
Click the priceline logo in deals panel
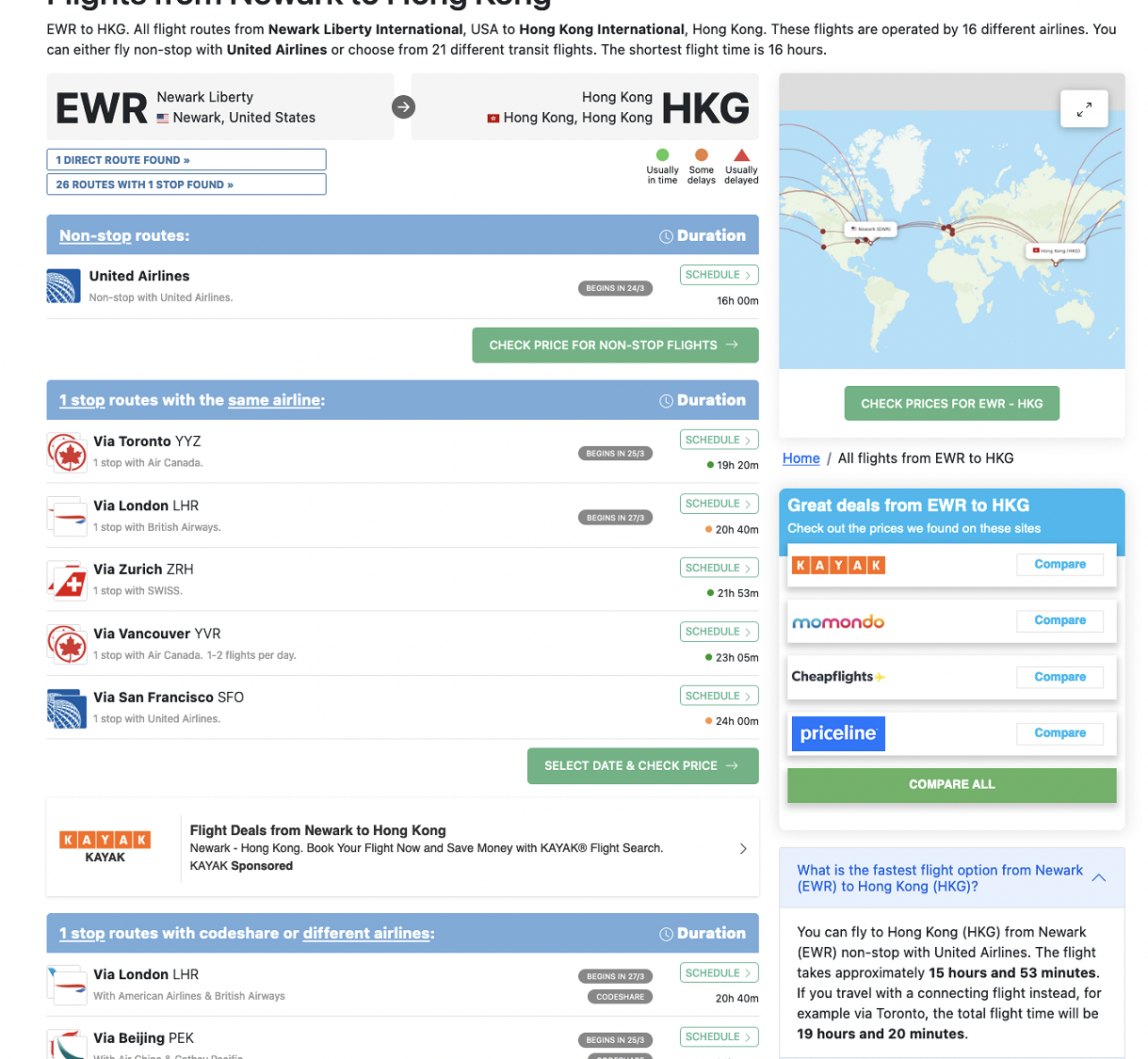click(838, 733)
